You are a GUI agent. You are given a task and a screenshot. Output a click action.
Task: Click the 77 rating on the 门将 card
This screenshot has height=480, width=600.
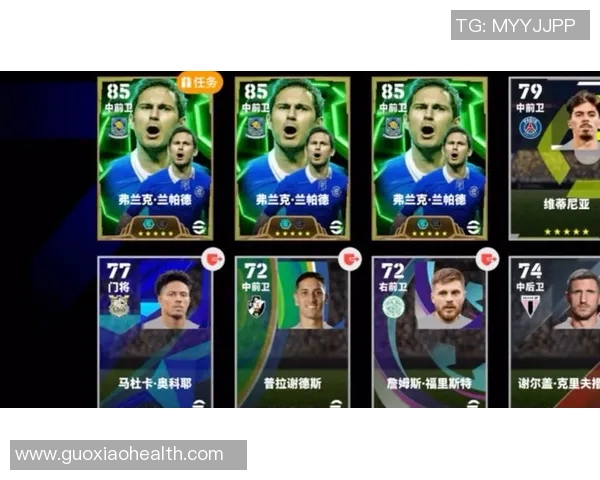[119, 271]
